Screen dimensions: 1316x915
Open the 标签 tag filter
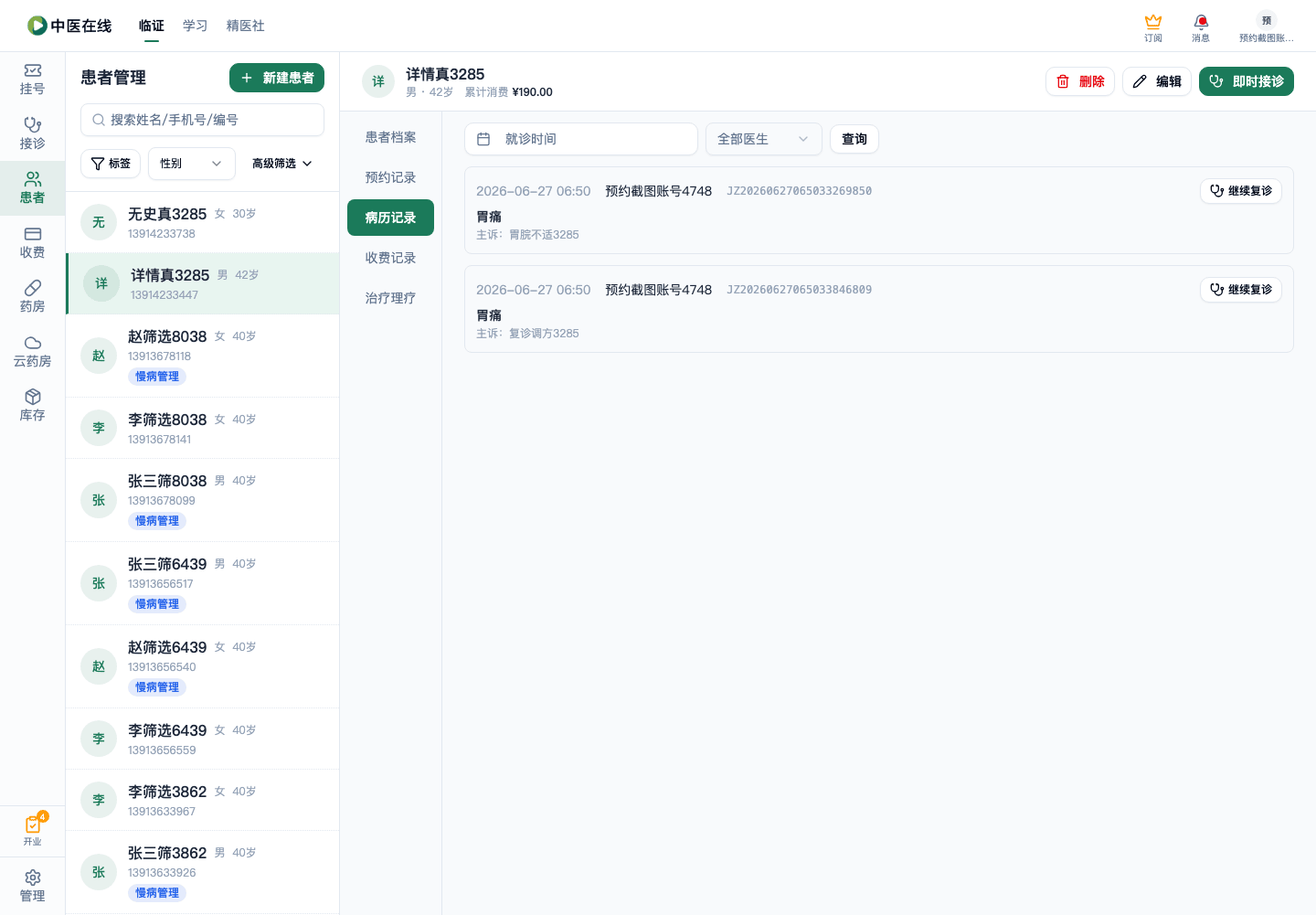111,164
